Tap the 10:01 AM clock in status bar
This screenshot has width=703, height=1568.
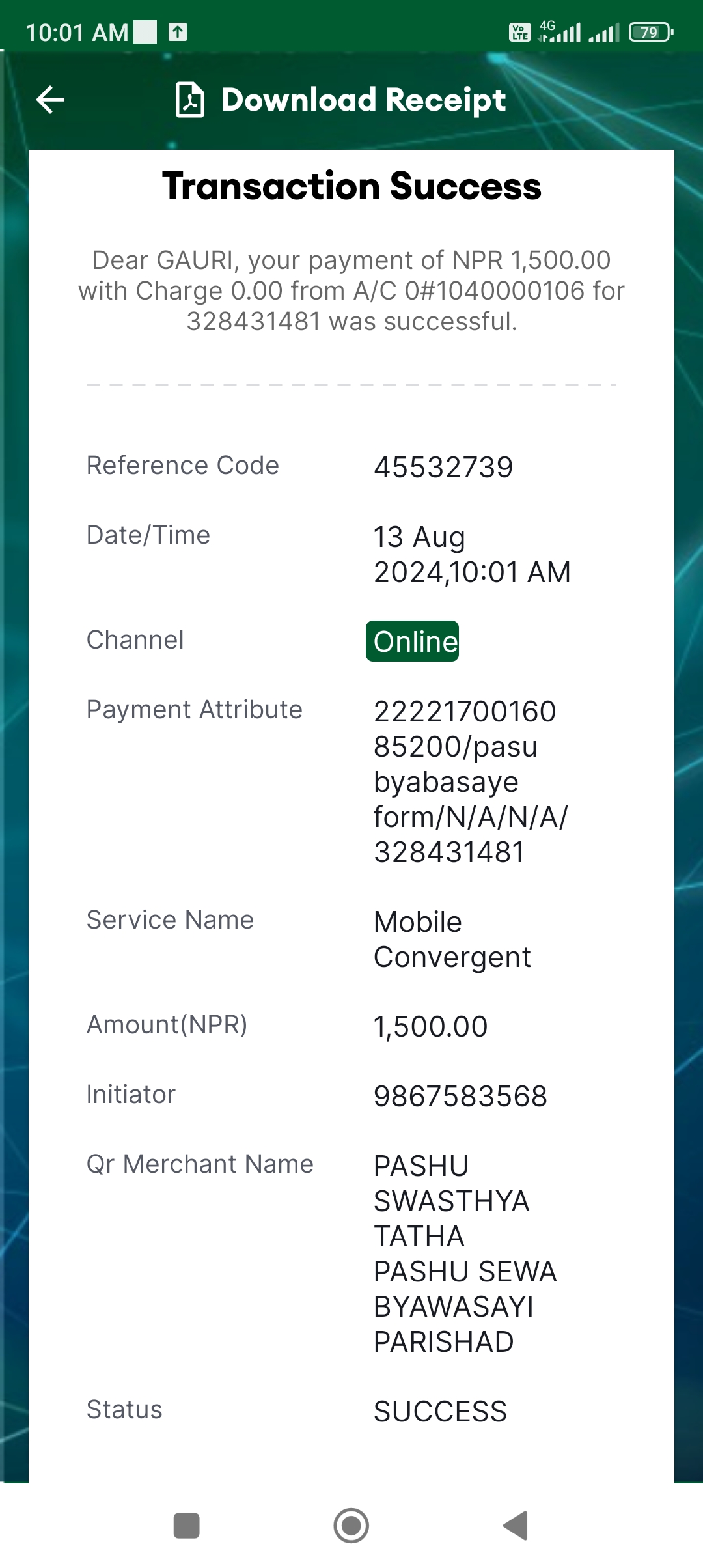pyautogui.click(x=77, y=33)
